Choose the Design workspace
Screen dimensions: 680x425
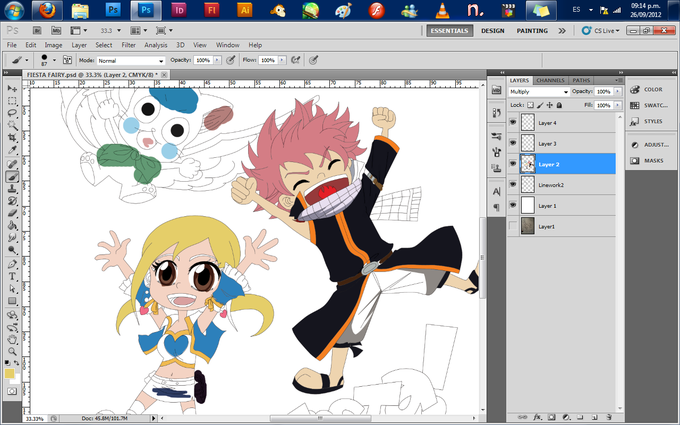point(493,30)
